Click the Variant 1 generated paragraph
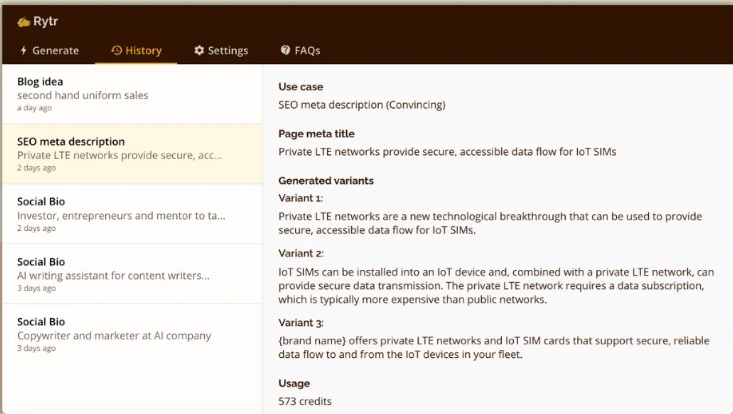The image size is (733, 414). coord(490,223)
